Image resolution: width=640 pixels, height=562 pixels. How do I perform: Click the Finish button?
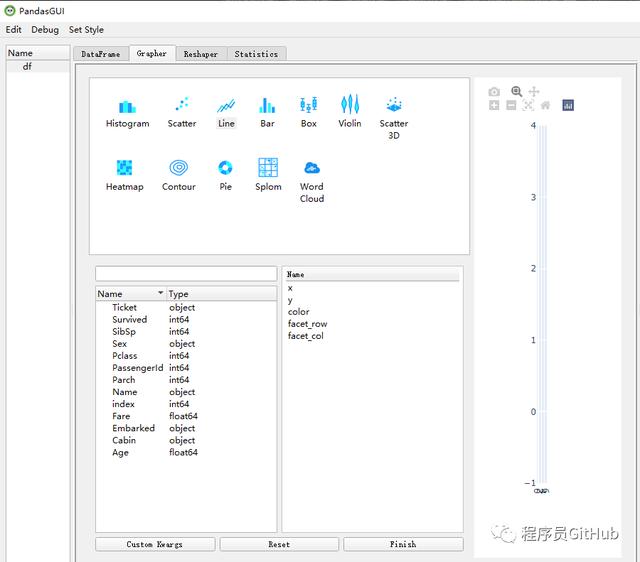(403, 544)
